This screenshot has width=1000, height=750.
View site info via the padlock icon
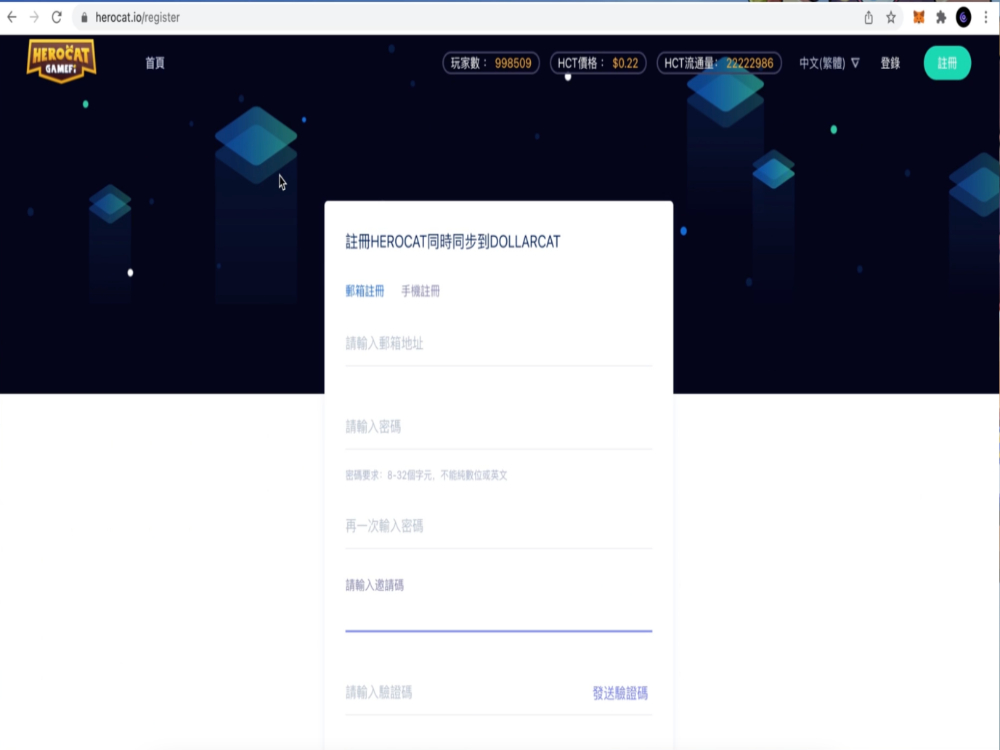pyautogui.click(x=84, y=18)
